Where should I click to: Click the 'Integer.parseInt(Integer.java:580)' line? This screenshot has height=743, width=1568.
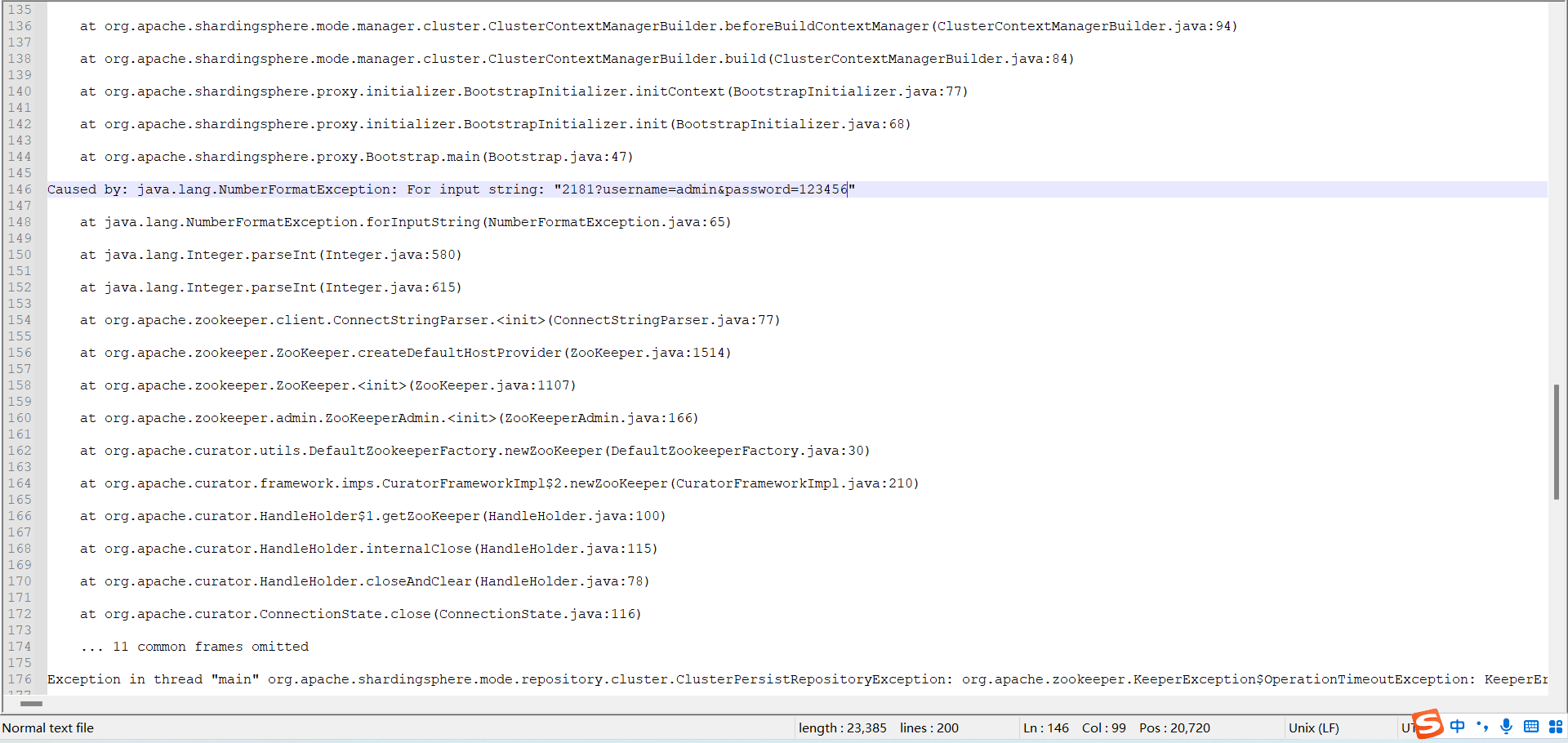[270, 255]
